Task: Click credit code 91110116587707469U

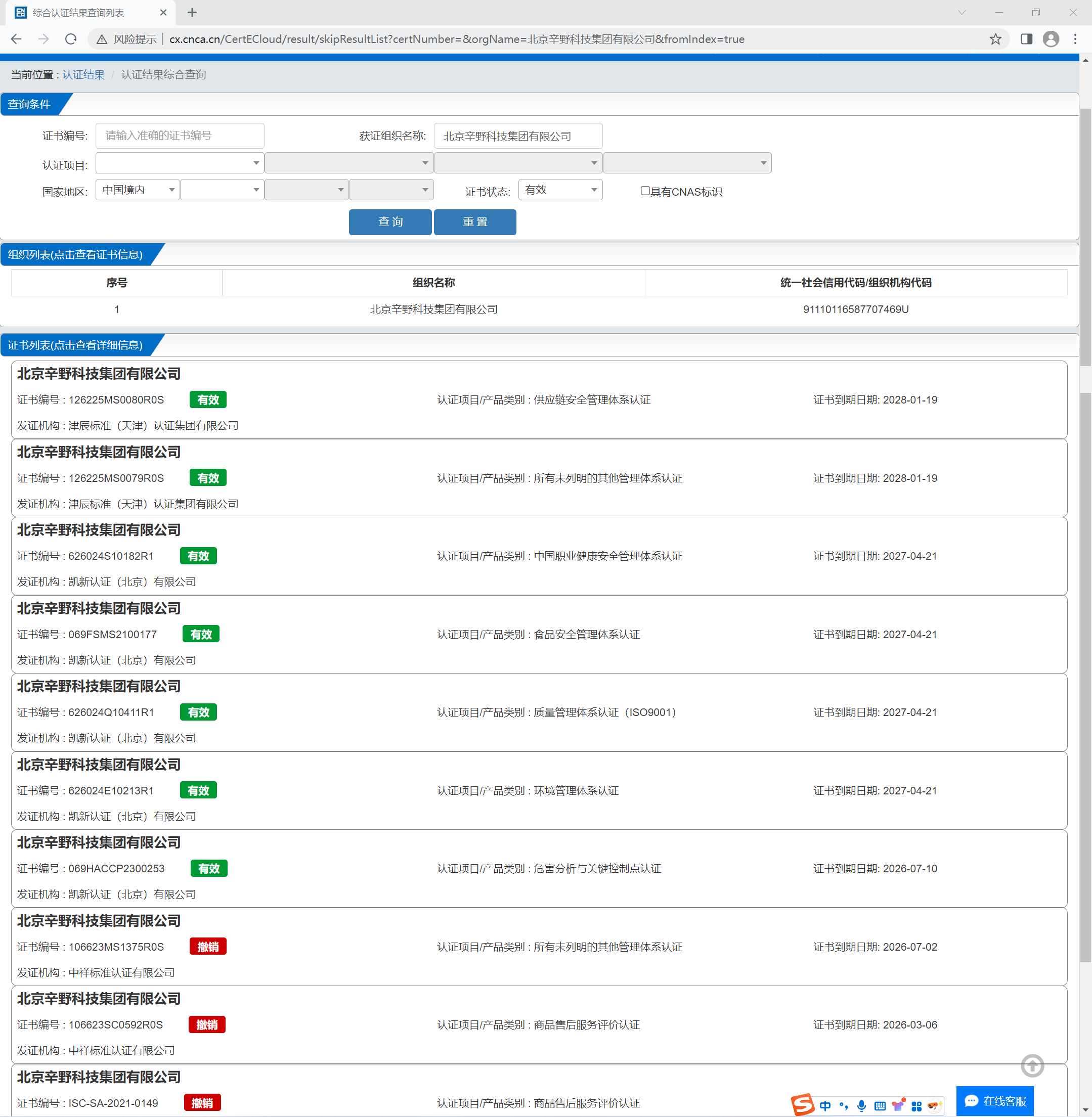Action: [856, 309]
